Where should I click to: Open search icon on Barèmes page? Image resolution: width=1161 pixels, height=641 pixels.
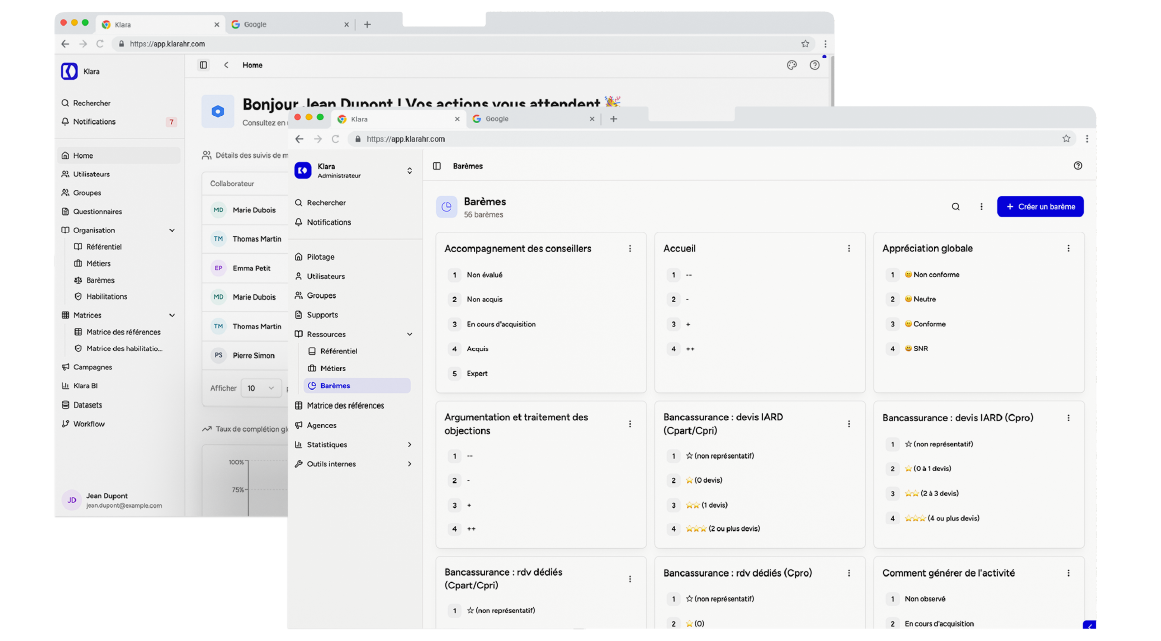click(x=955, y=207)
